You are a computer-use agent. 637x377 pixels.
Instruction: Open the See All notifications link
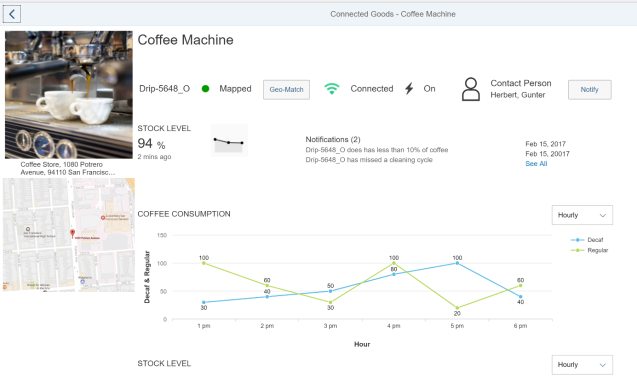pyautogui.click(x=536, y=164)
